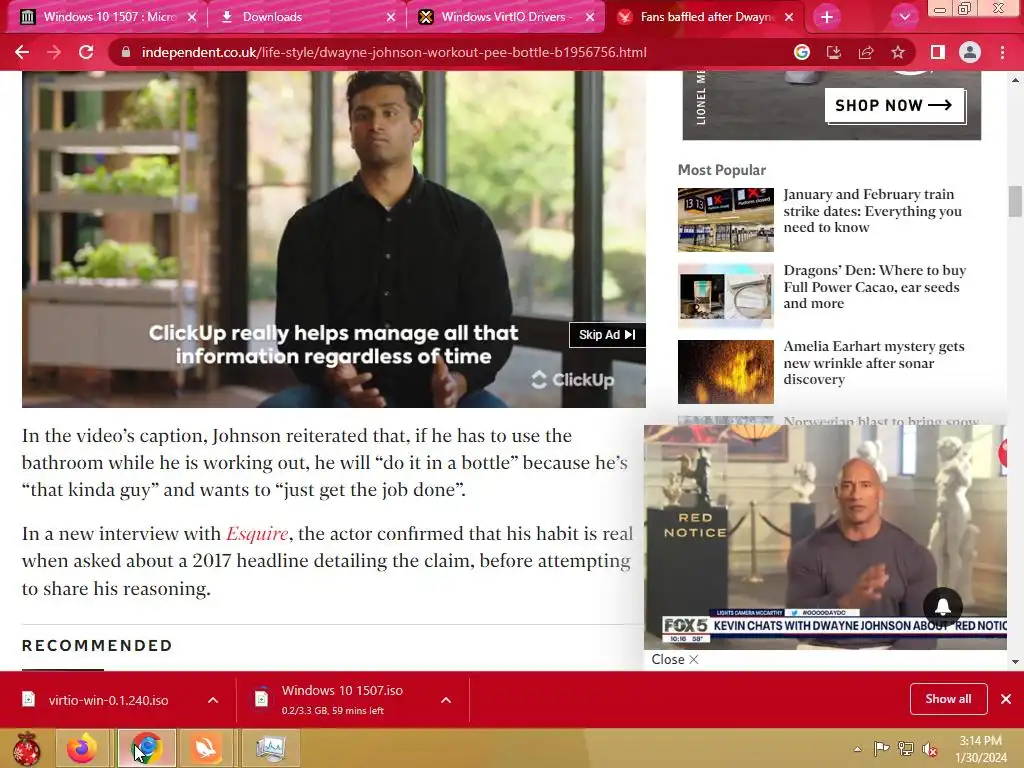Click the train station thumbnail
1024x768 pixels.
(726, 219)
